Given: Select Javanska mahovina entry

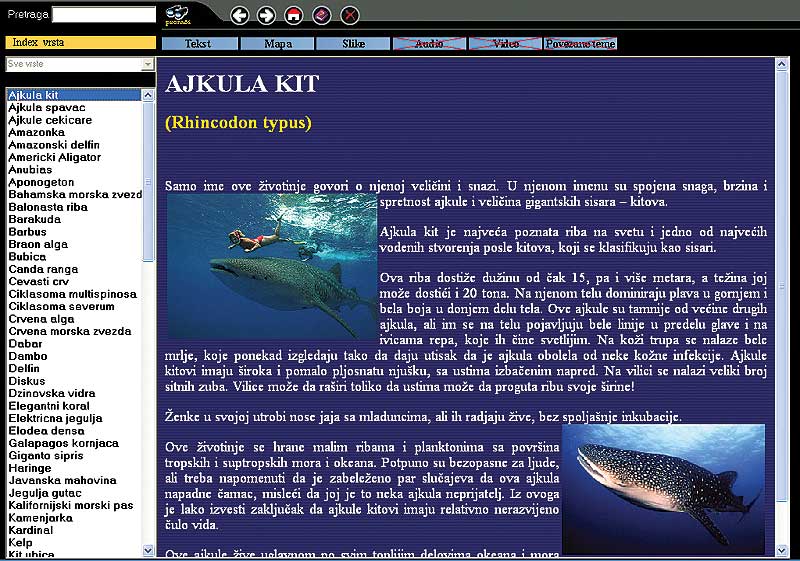Looking at the screenshot, I should (x=74, y=480).
